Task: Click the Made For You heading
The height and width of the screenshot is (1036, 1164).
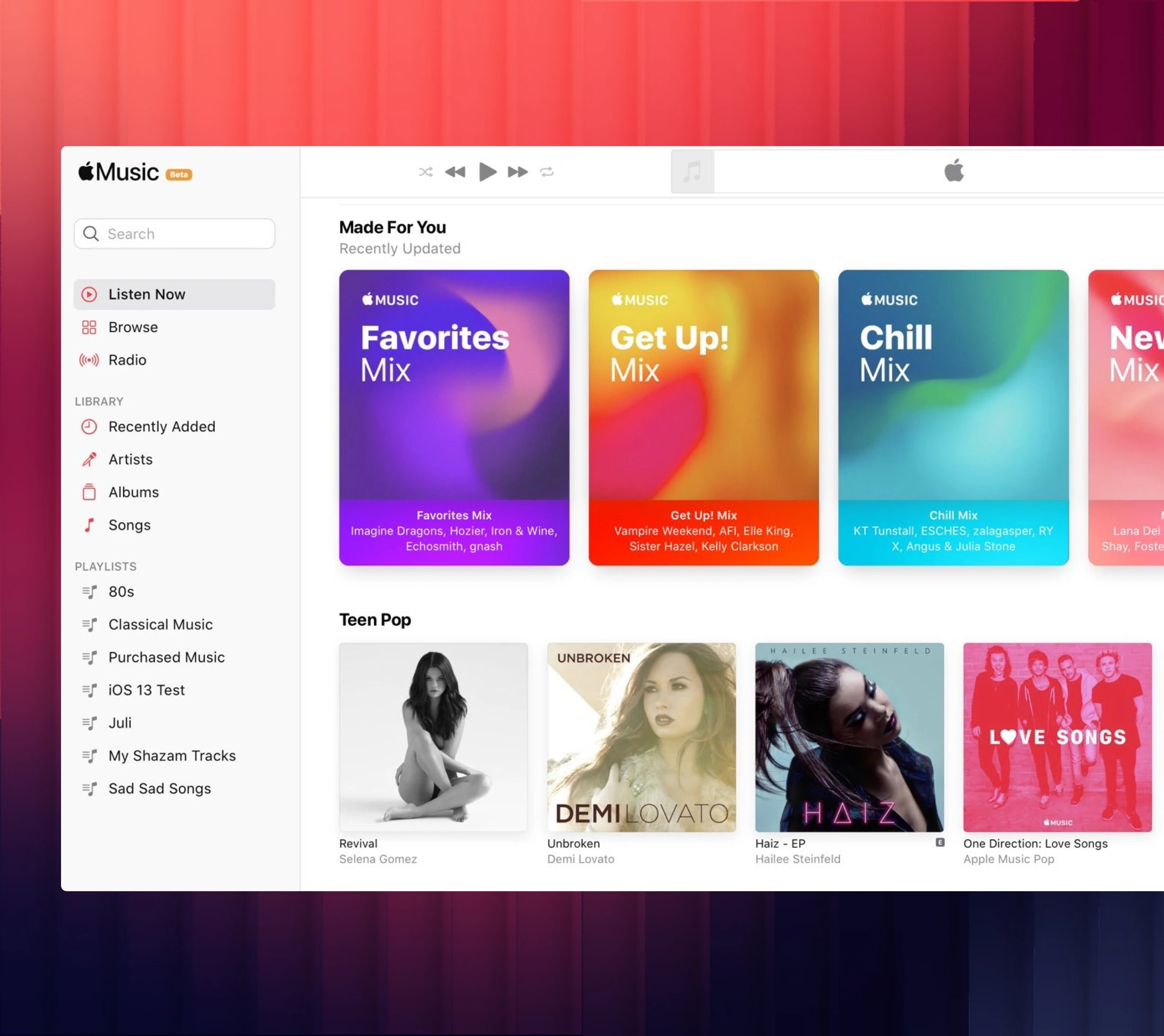Action: coord(392,228)
